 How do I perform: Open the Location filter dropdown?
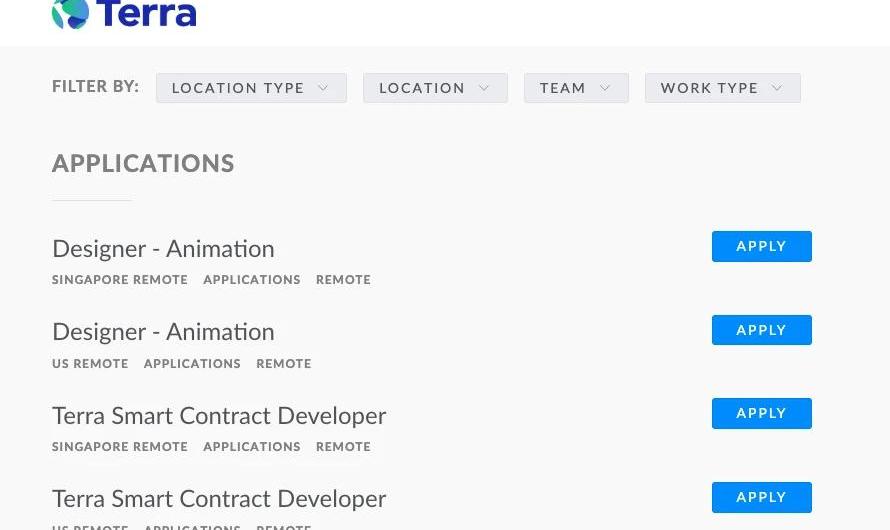pos(435,88)
